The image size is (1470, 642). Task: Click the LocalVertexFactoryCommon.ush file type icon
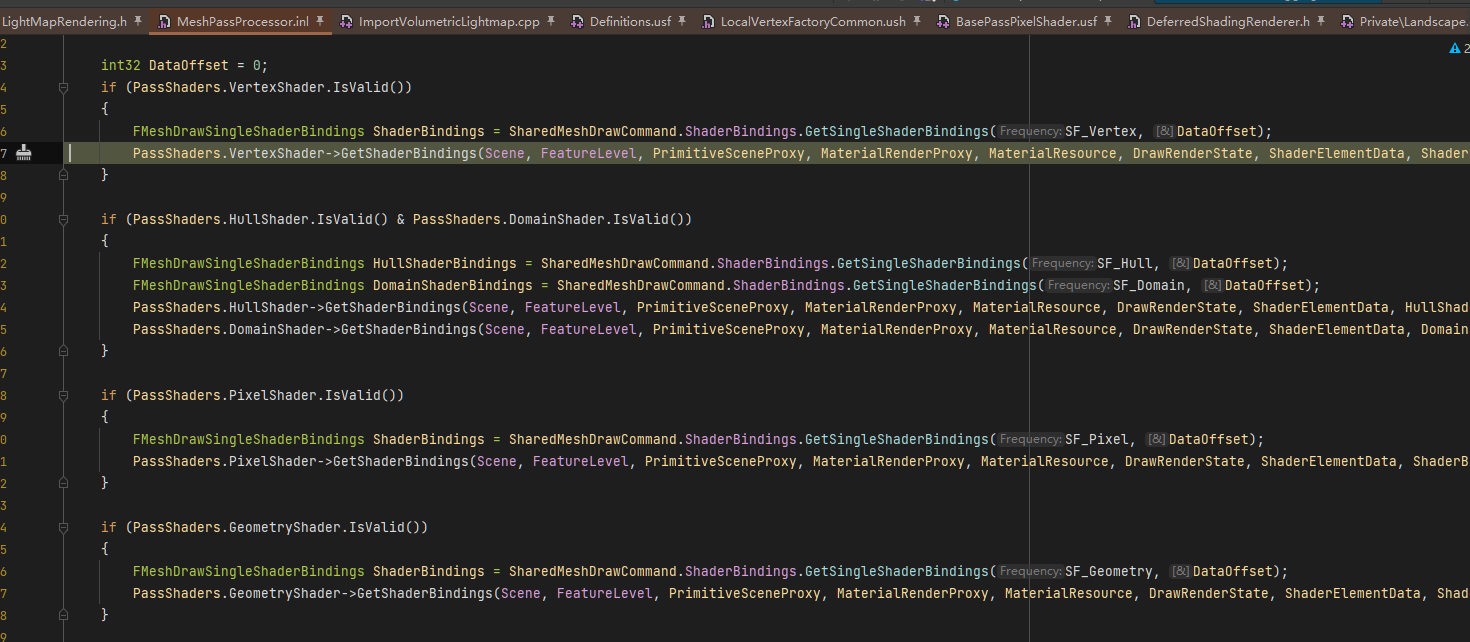click(x=708, y=21)
